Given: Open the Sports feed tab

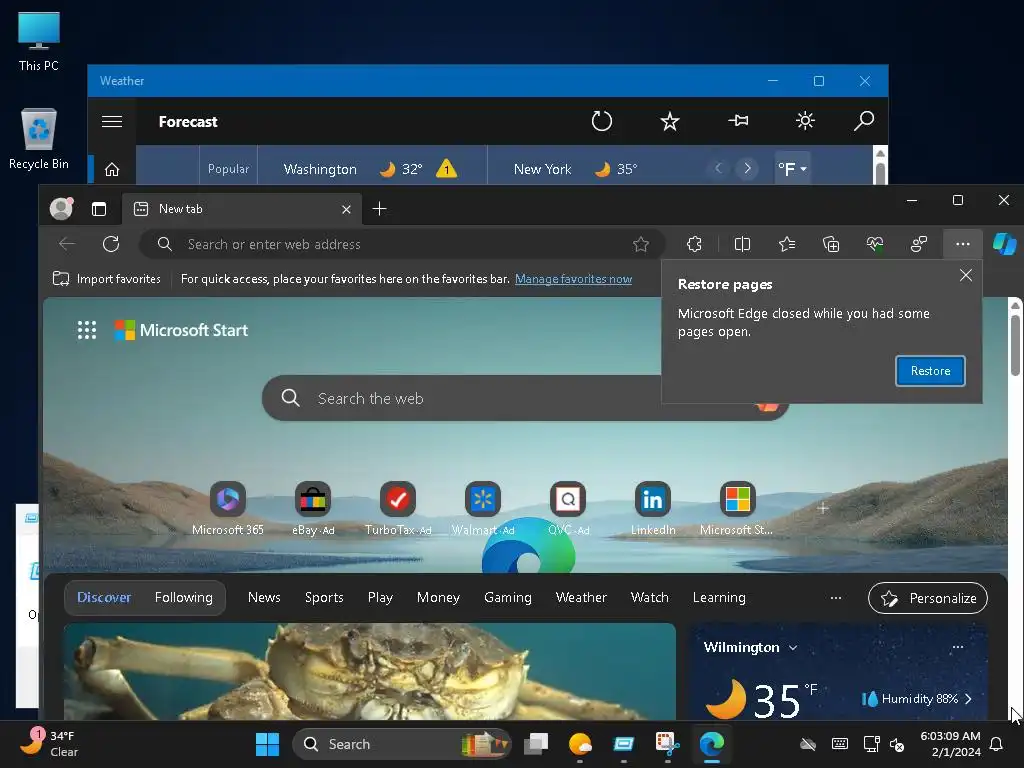Looking at the screenshot, I should (324, 598).
